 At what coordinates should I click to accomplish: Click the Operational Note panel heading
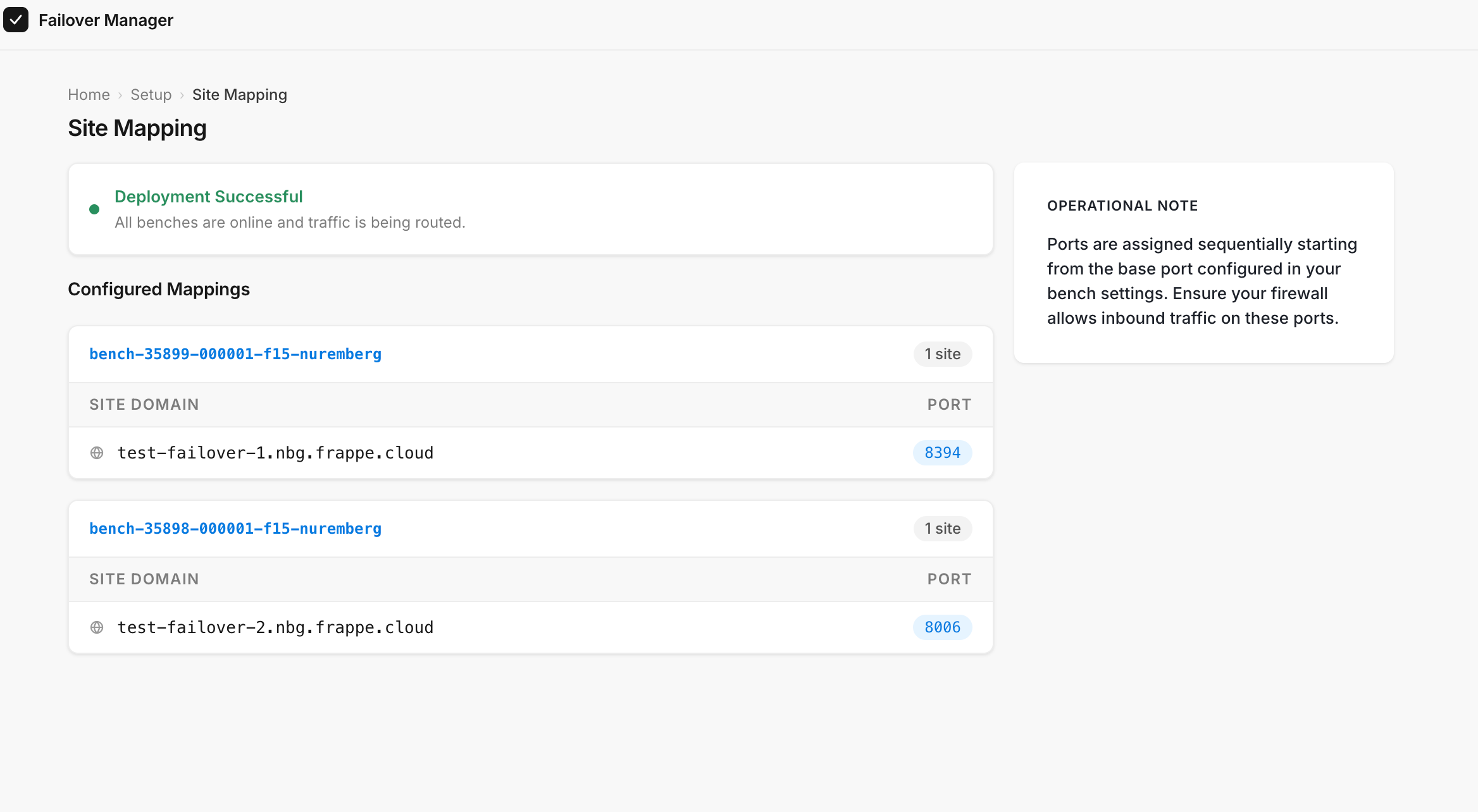point(1122,206)
